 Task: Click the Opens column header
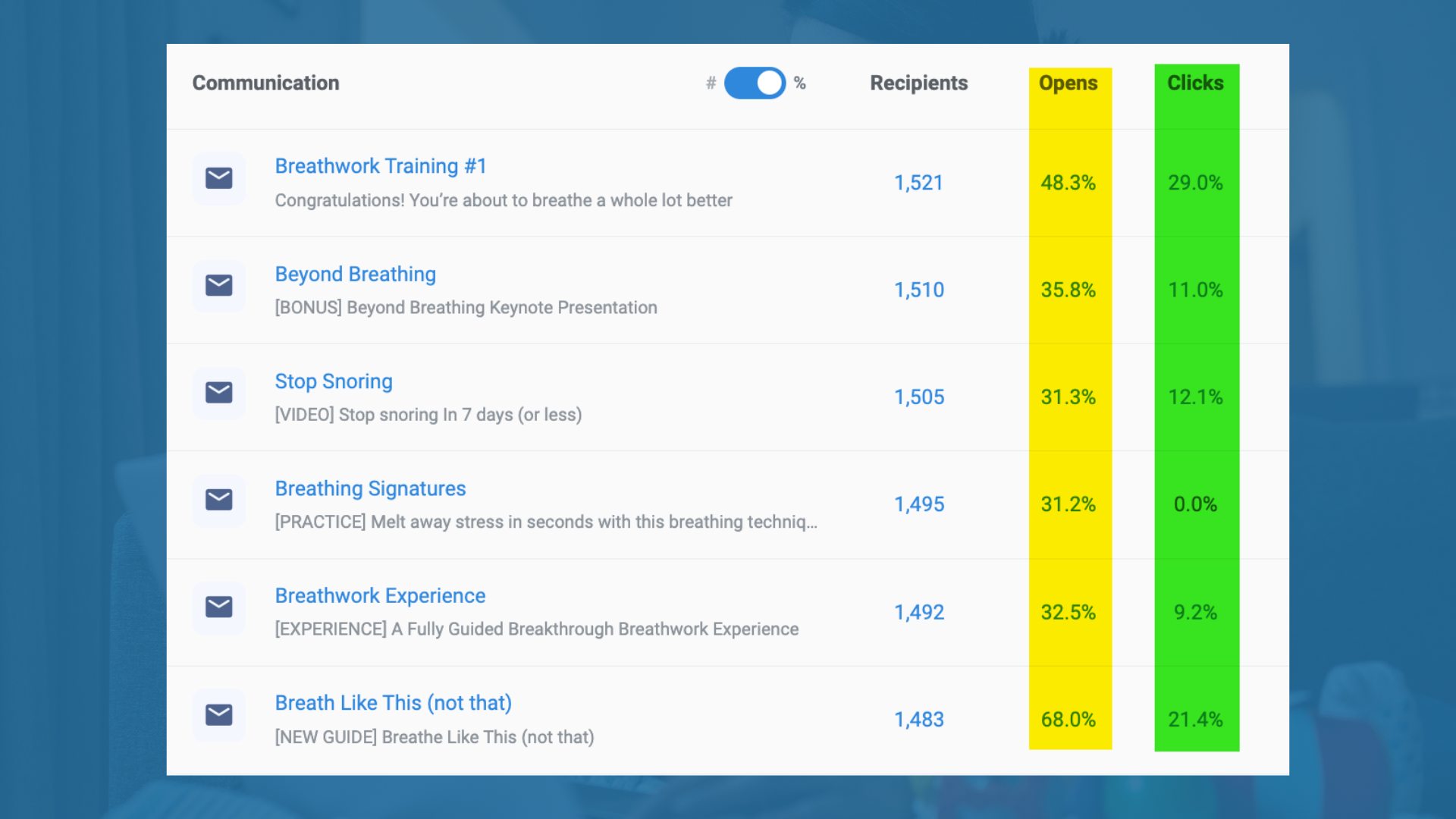[x=1068, y=83]
